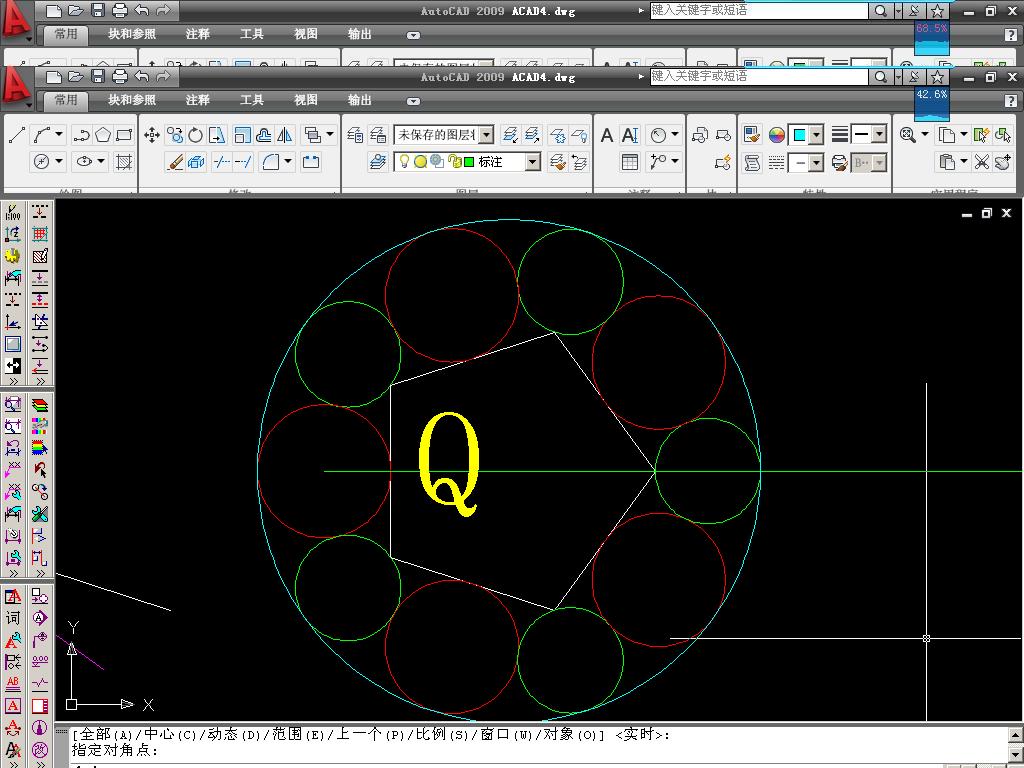Choose the Hatch tool

[124, 161]
